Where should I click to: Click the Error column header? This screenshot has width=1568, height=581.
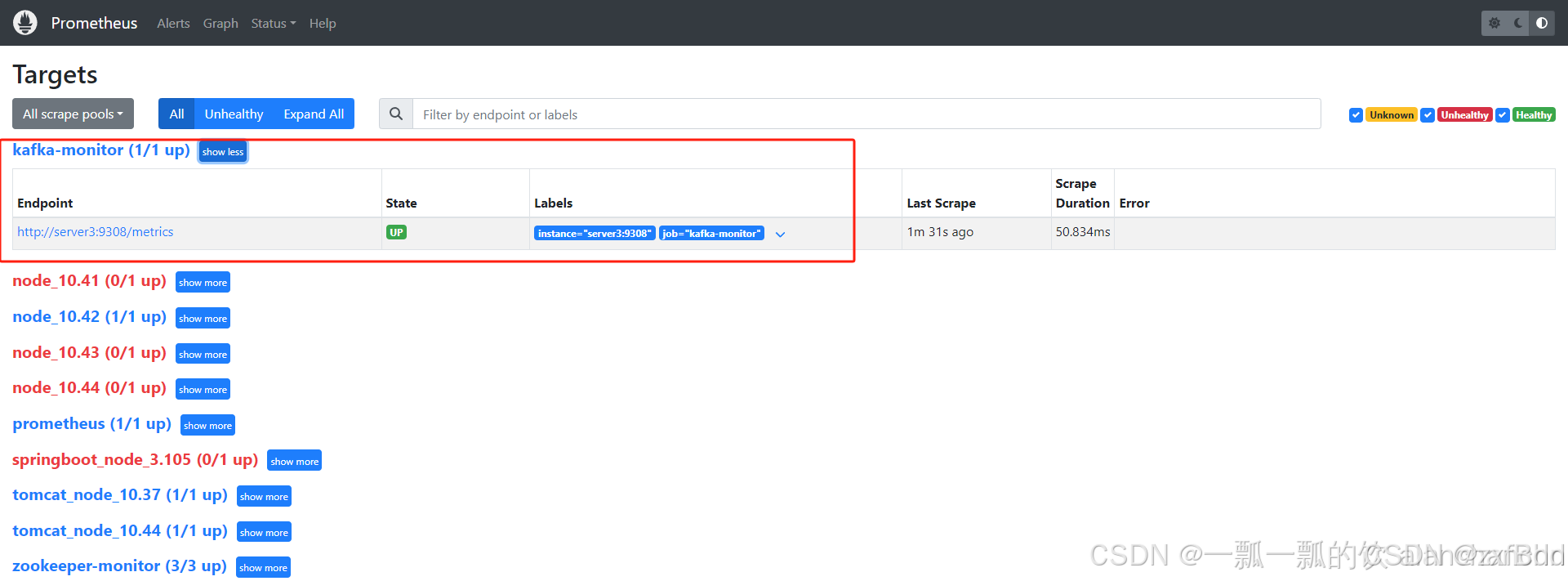[x=1134, y=203]
